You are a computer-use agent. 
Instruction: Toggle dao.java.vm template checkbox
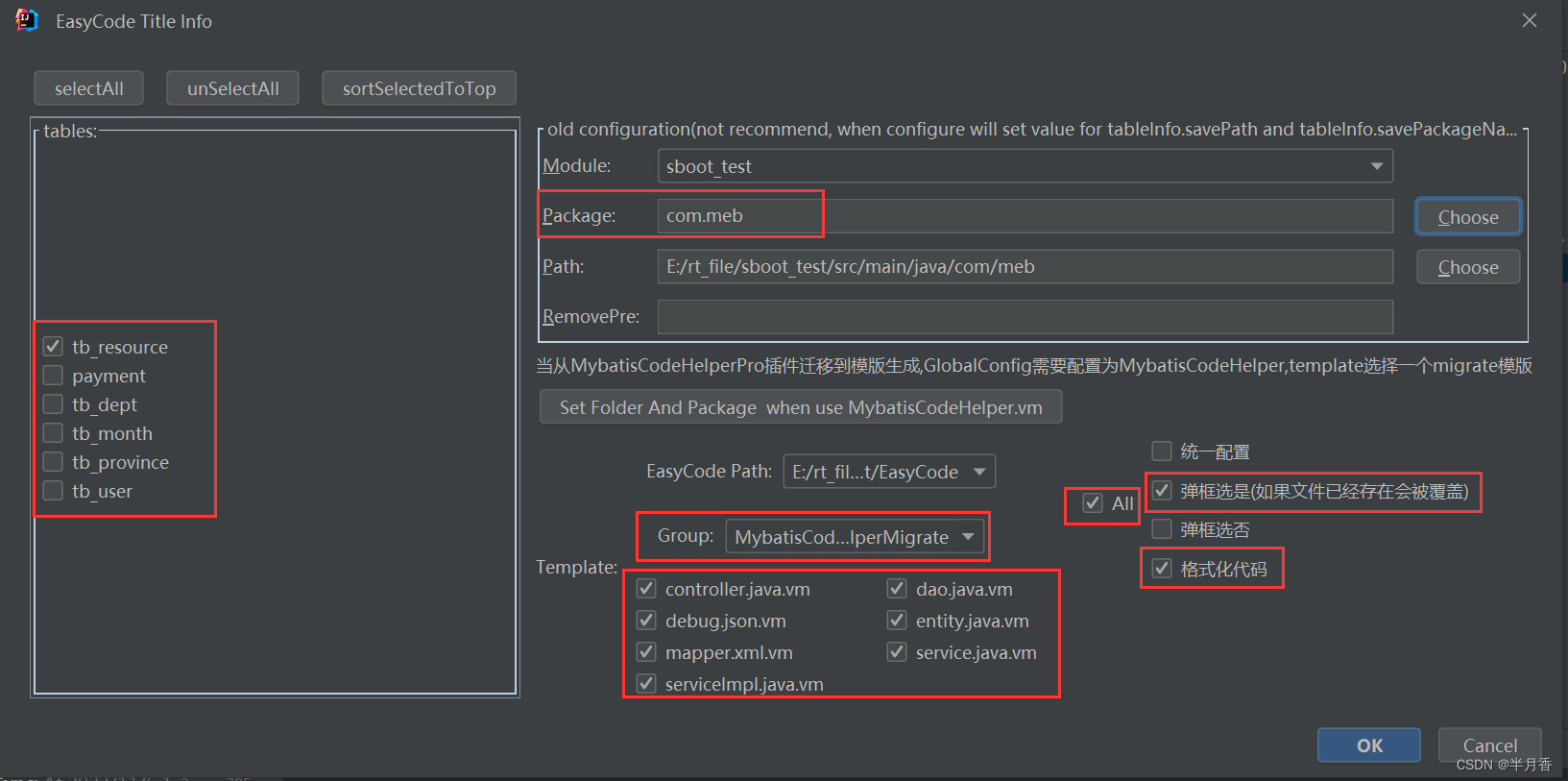pyautogui.click(x=897, y=588)
